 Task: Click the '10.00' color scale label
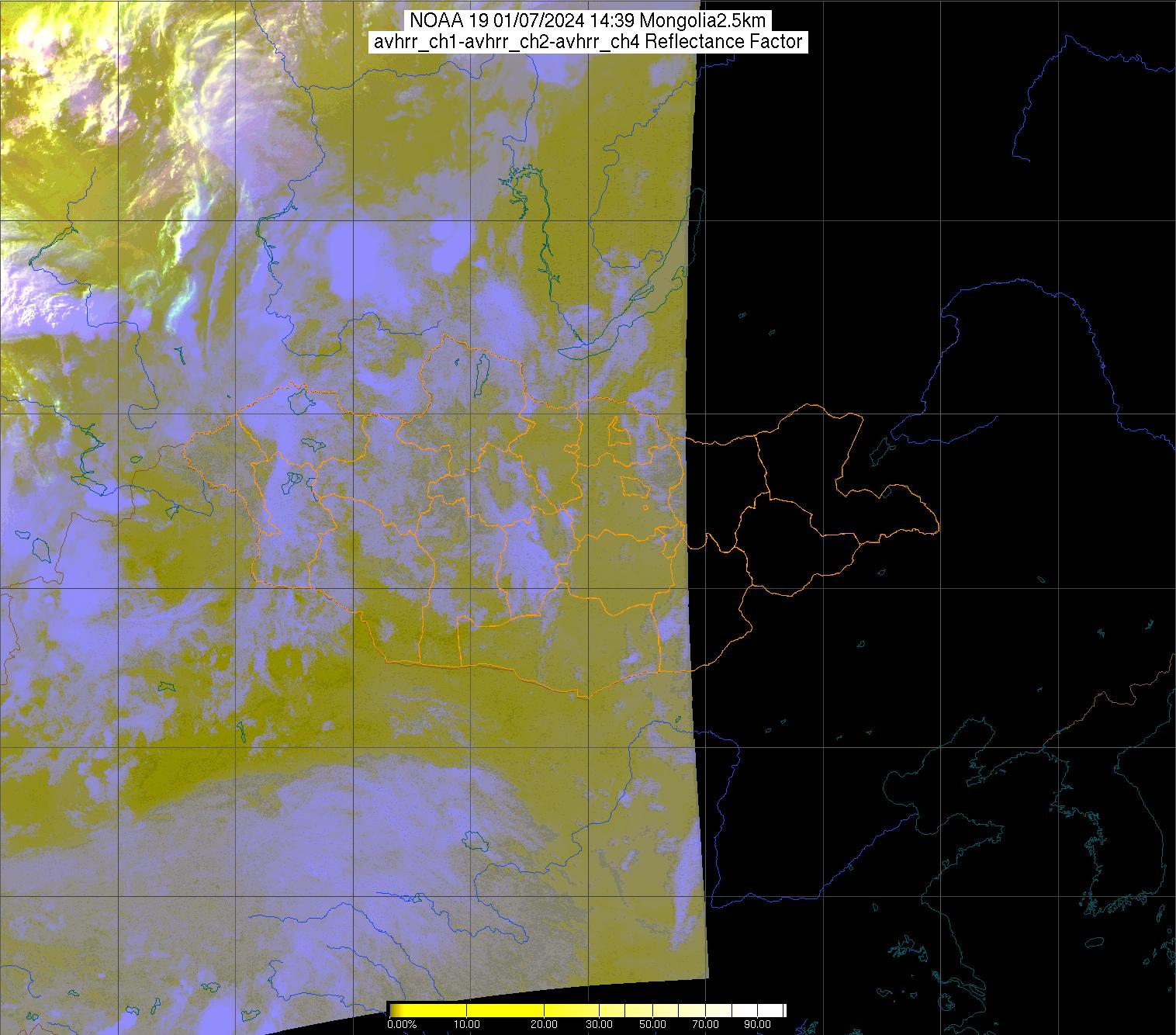[465, 1024]
